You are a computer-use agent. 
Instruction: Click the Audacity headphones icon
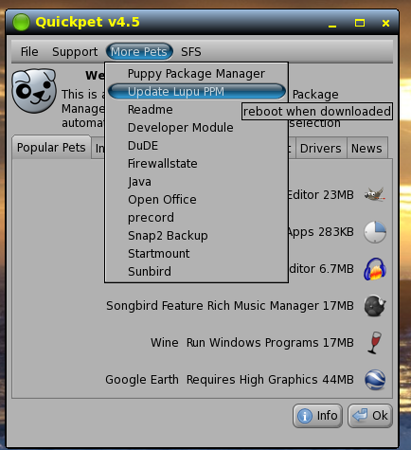pyautogui.click(x=375, y=269)
